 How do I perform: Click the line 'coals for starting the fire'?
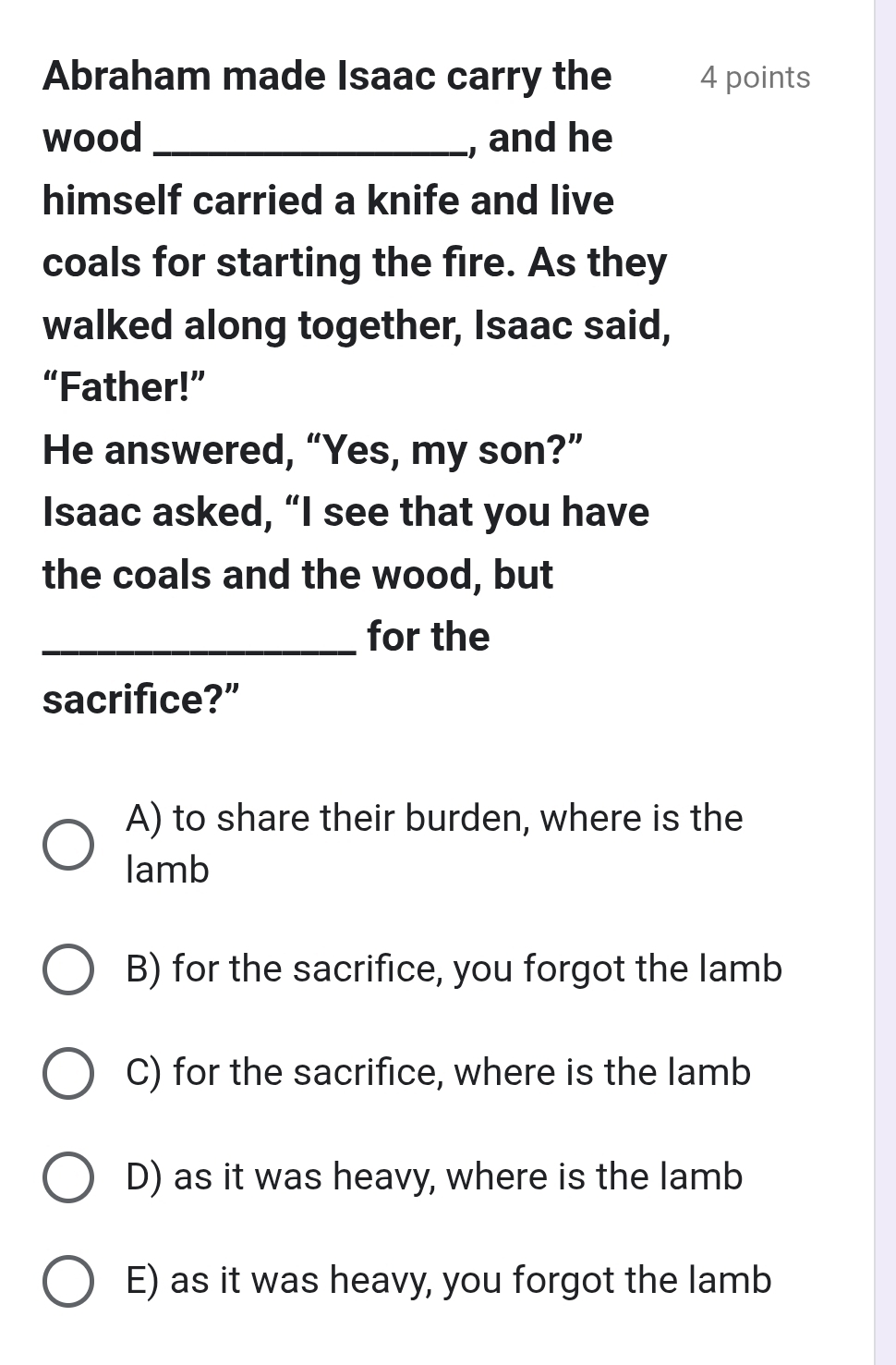[354, 262]
